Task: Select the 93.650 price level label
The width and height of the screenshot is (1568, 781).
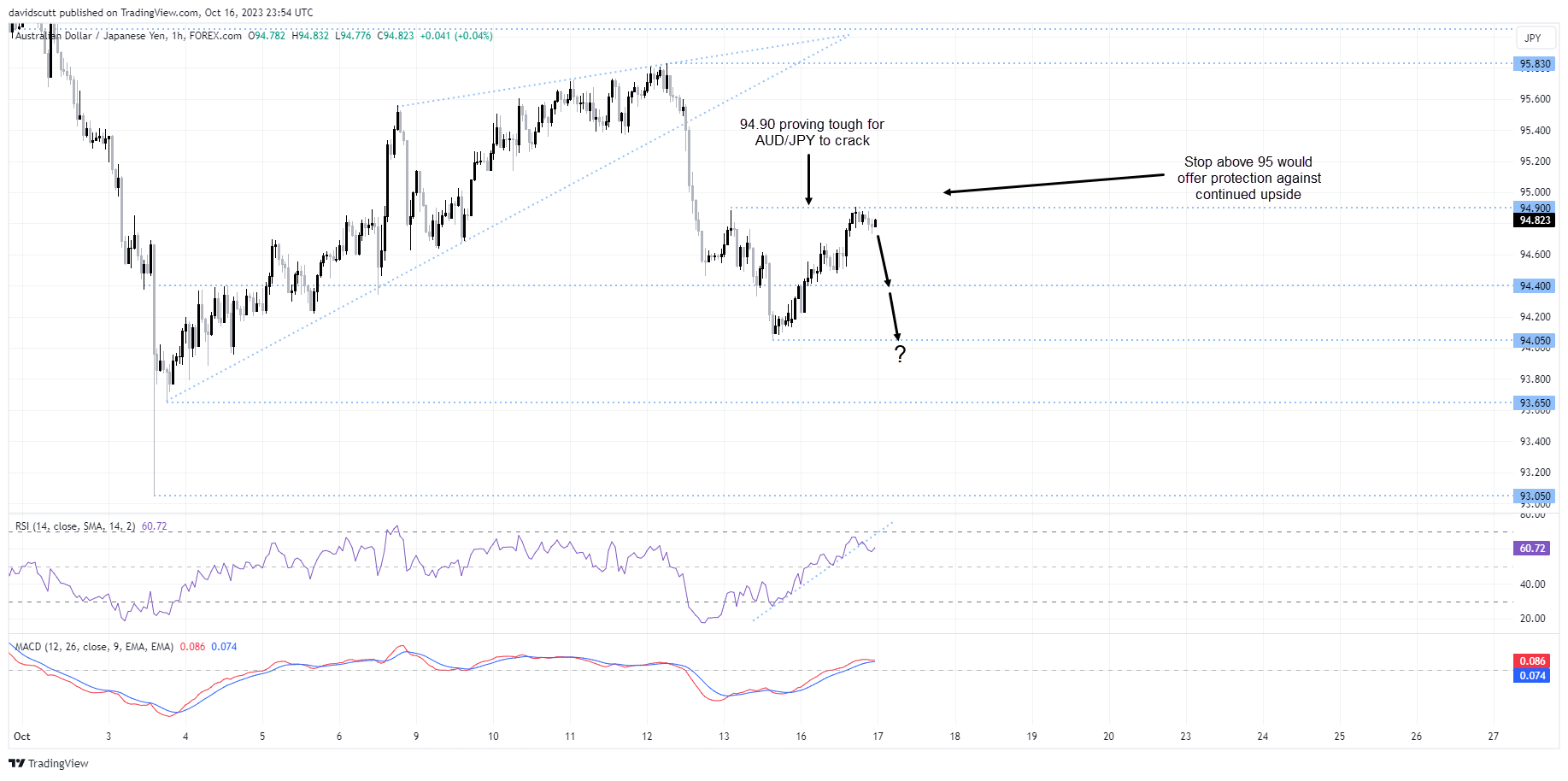Action: pos(1534,402)
